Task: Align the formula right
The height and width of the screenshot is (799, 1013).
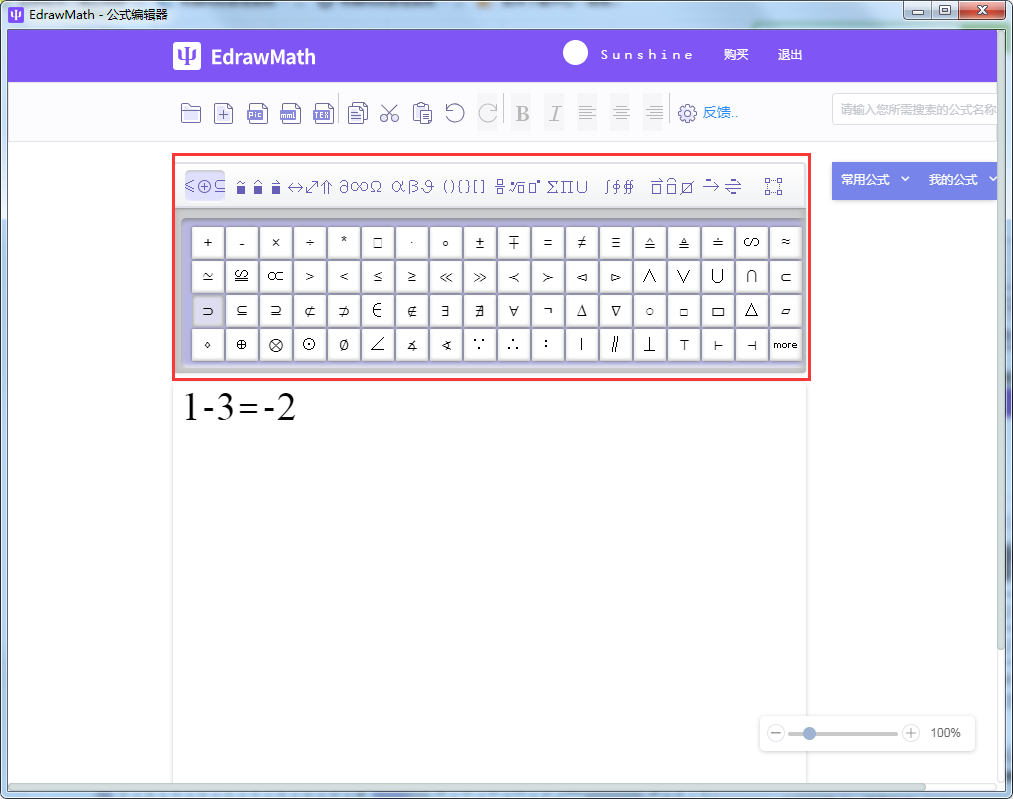Action: 654,113
